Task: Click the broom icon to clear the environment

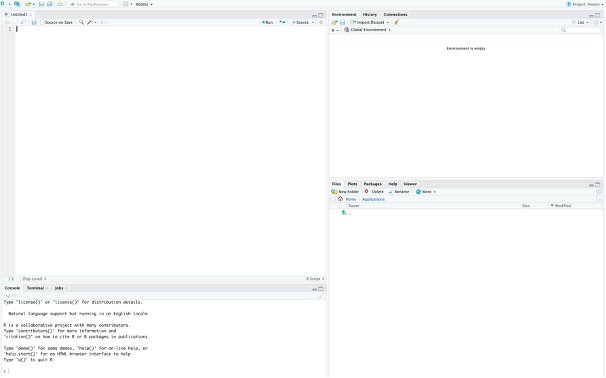Action: point(396,22)
